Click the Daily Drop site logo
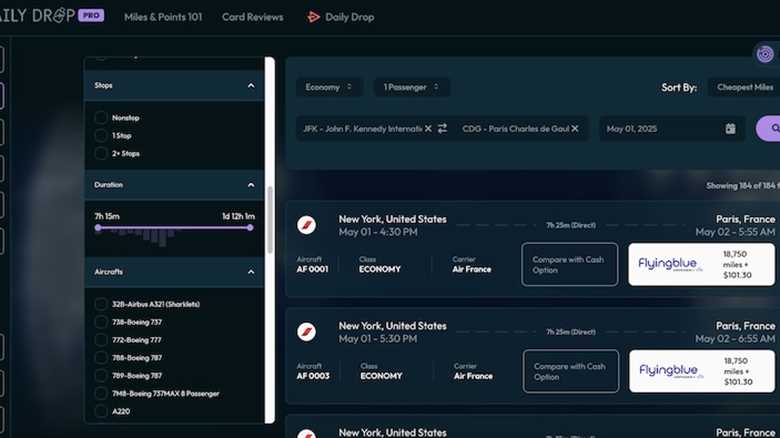The width and height of the screenshot is (780, 438). click(37, 15)
